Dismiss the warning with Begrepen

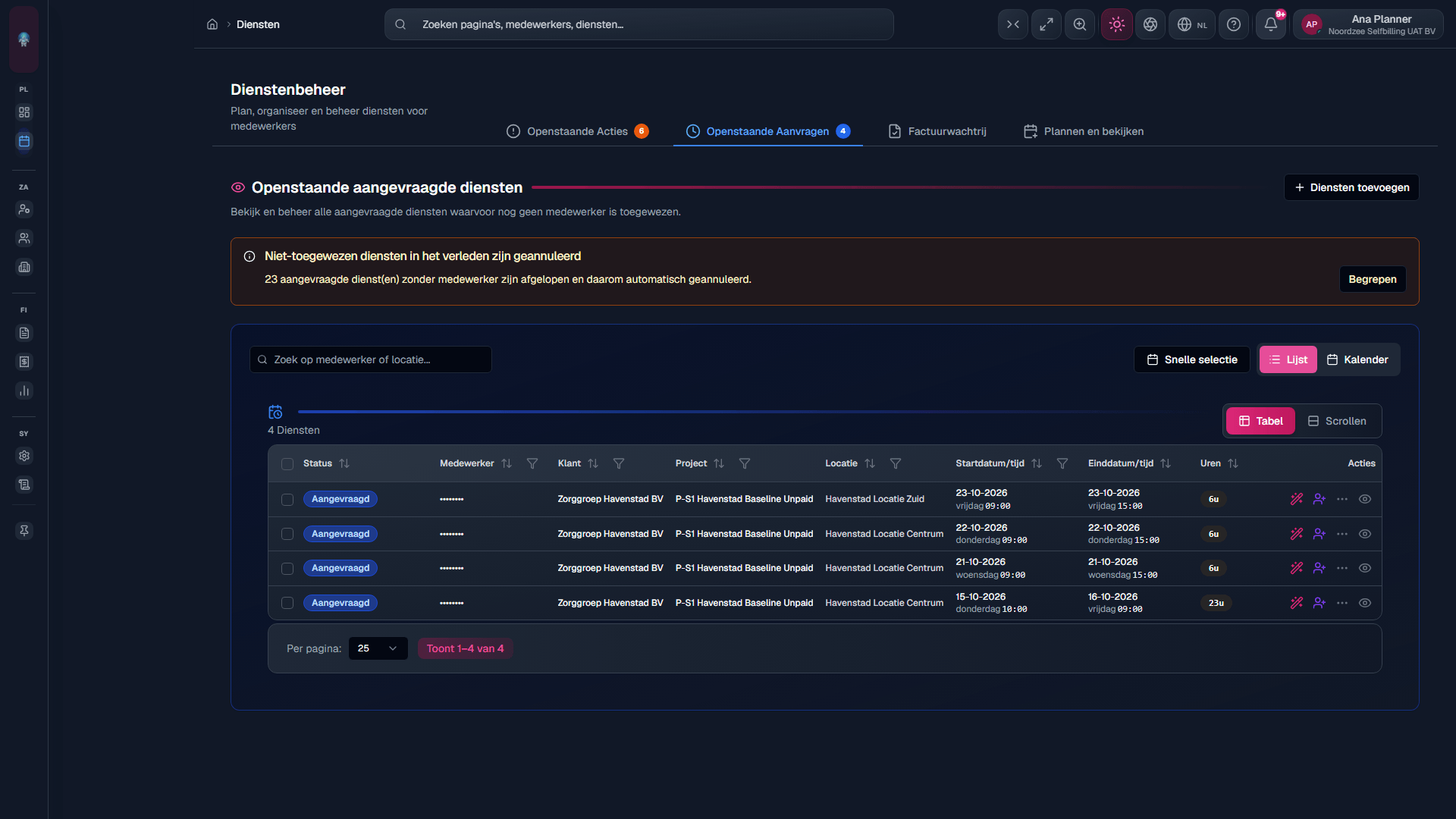tap(1373, 279)
